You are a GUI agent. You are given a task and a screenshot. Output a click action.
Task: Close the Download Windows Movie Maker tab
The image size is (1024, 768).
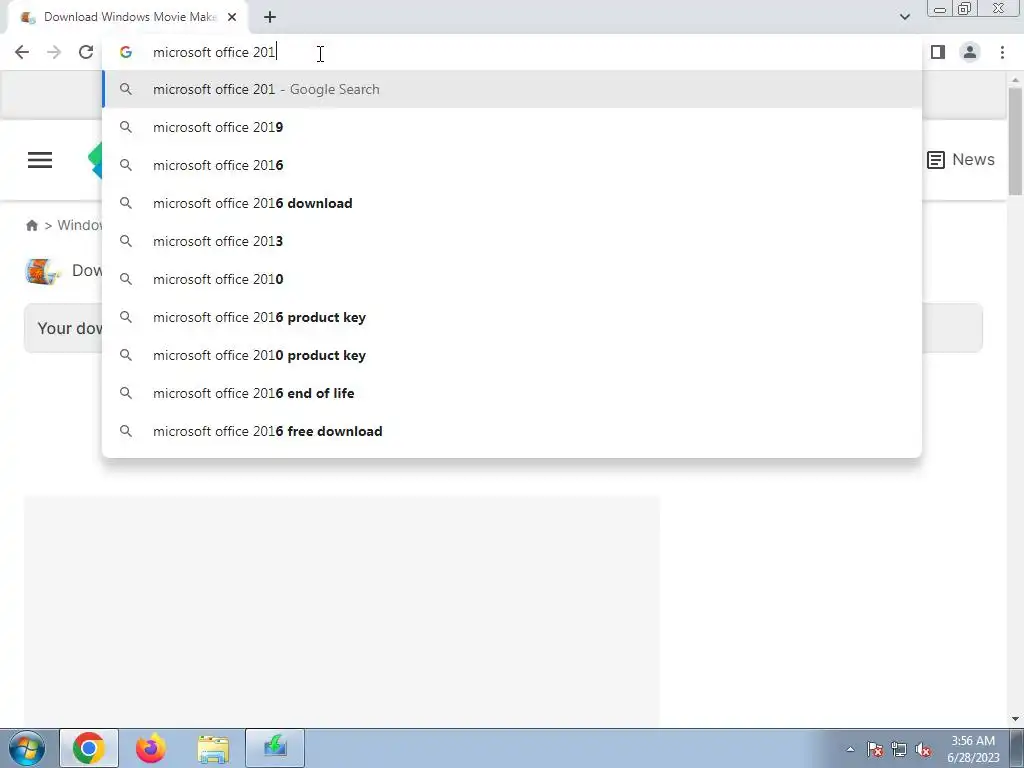232,17
